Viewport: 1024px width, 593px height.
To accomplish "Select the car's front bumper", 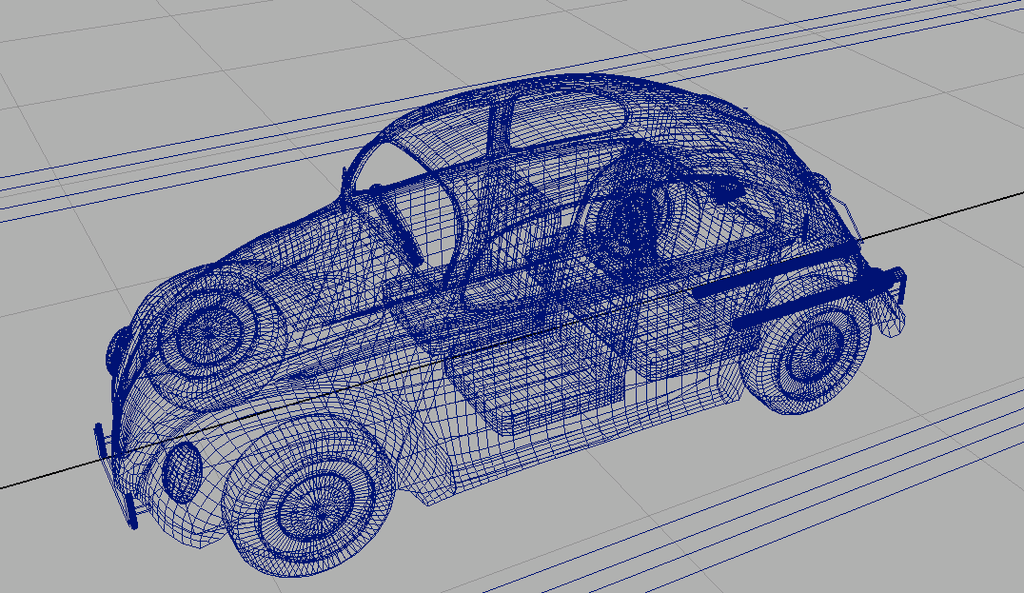I will [x=114, y=475].
